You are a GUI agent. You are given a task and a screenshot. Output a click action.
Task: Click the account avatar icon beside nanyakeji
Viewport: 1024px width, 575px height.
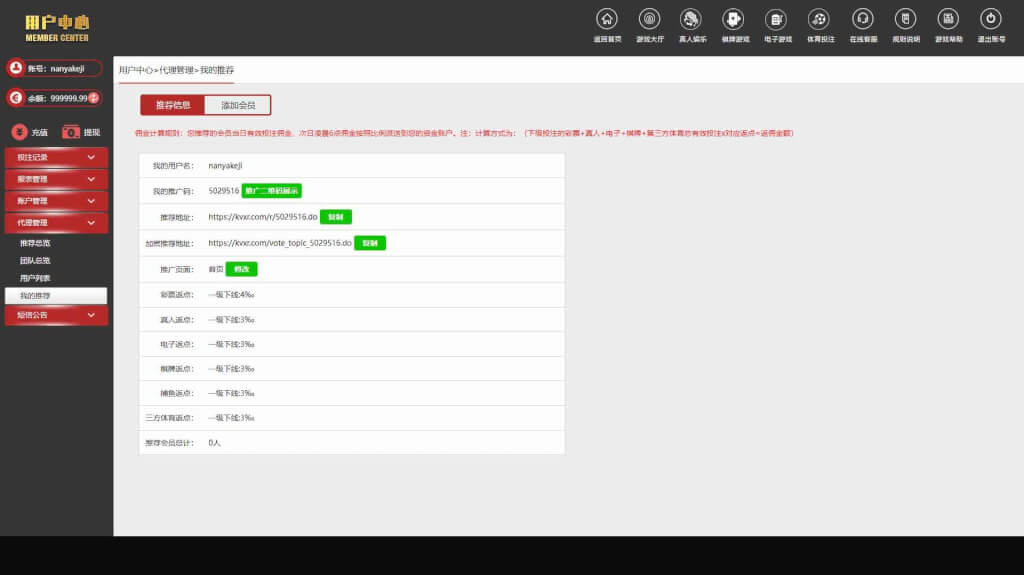coord(16,68)
